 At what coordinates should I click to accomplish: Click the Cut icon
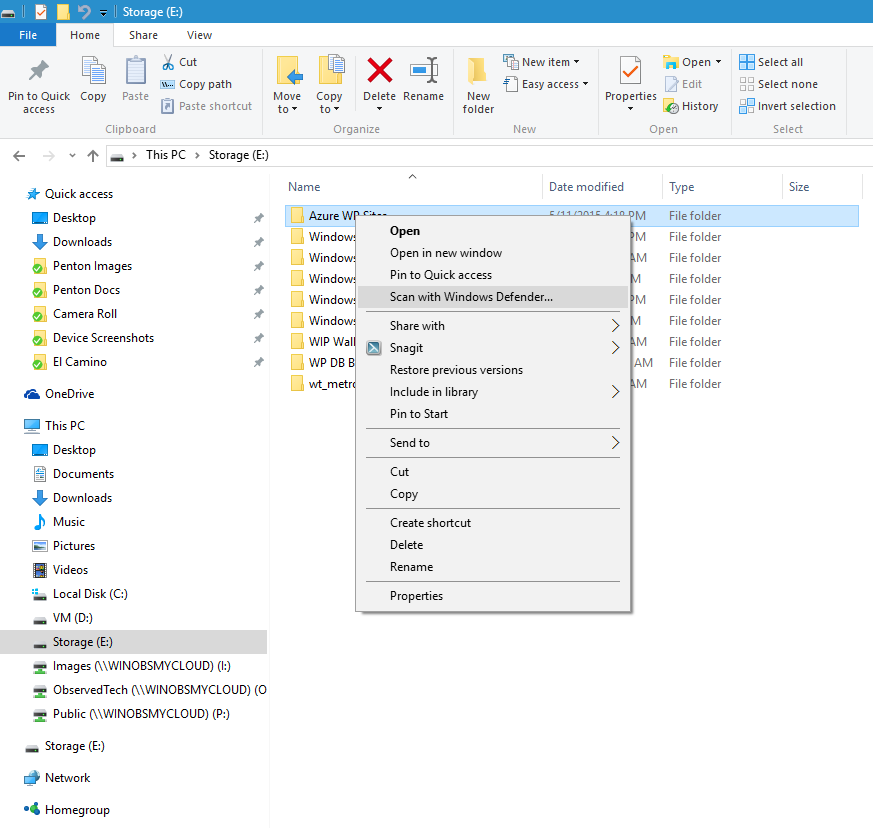(x=170, y=61)
